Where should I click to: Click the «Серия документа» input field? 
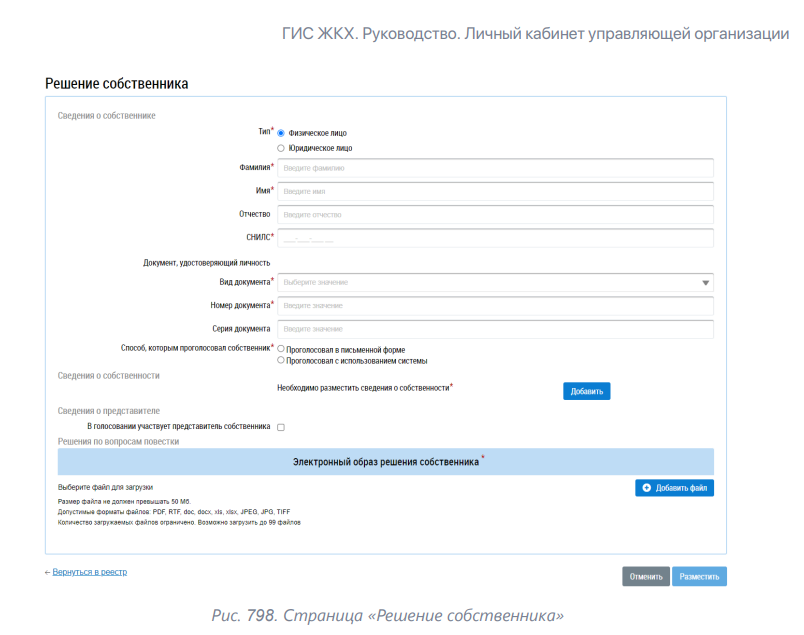click(495, 328)
